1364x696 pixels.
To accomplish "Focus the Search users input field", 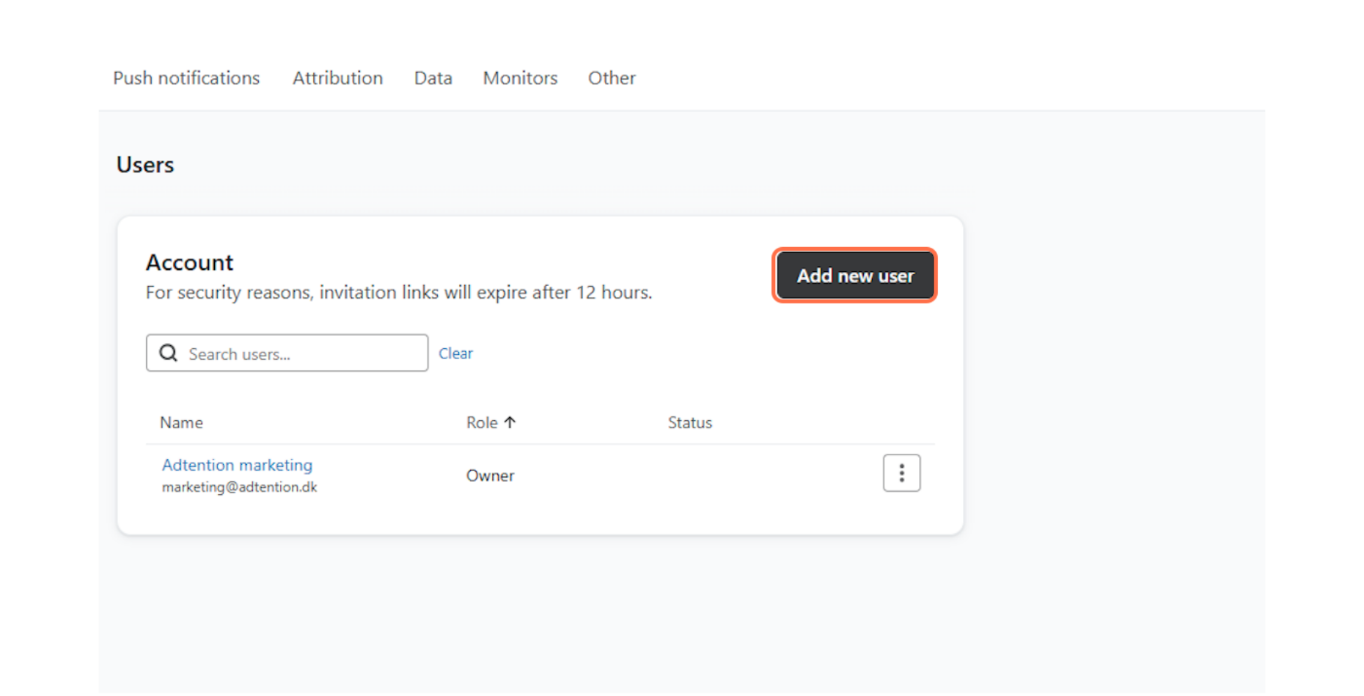I will pos(300,354).
